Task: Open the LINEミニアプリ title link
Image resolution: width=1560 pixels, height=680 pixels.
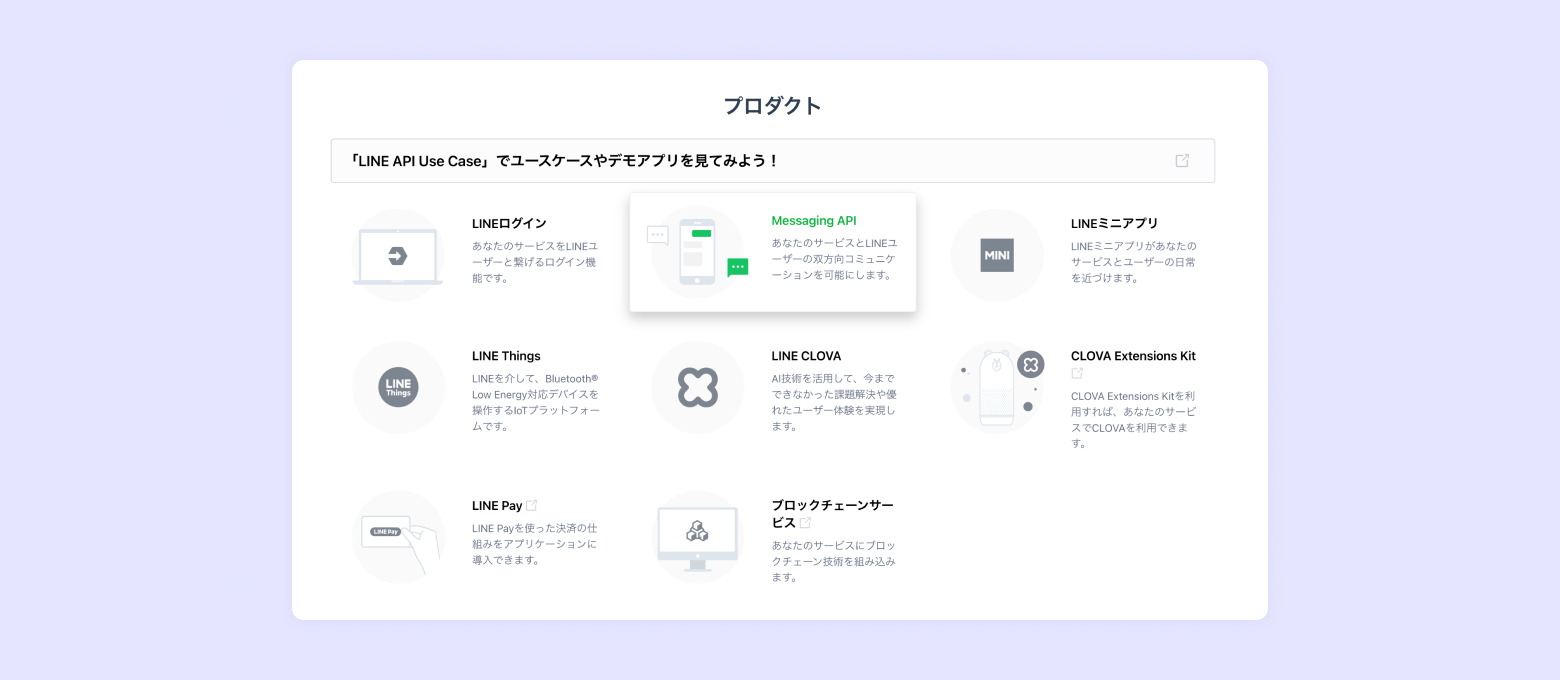Action: pos(1114,224)
